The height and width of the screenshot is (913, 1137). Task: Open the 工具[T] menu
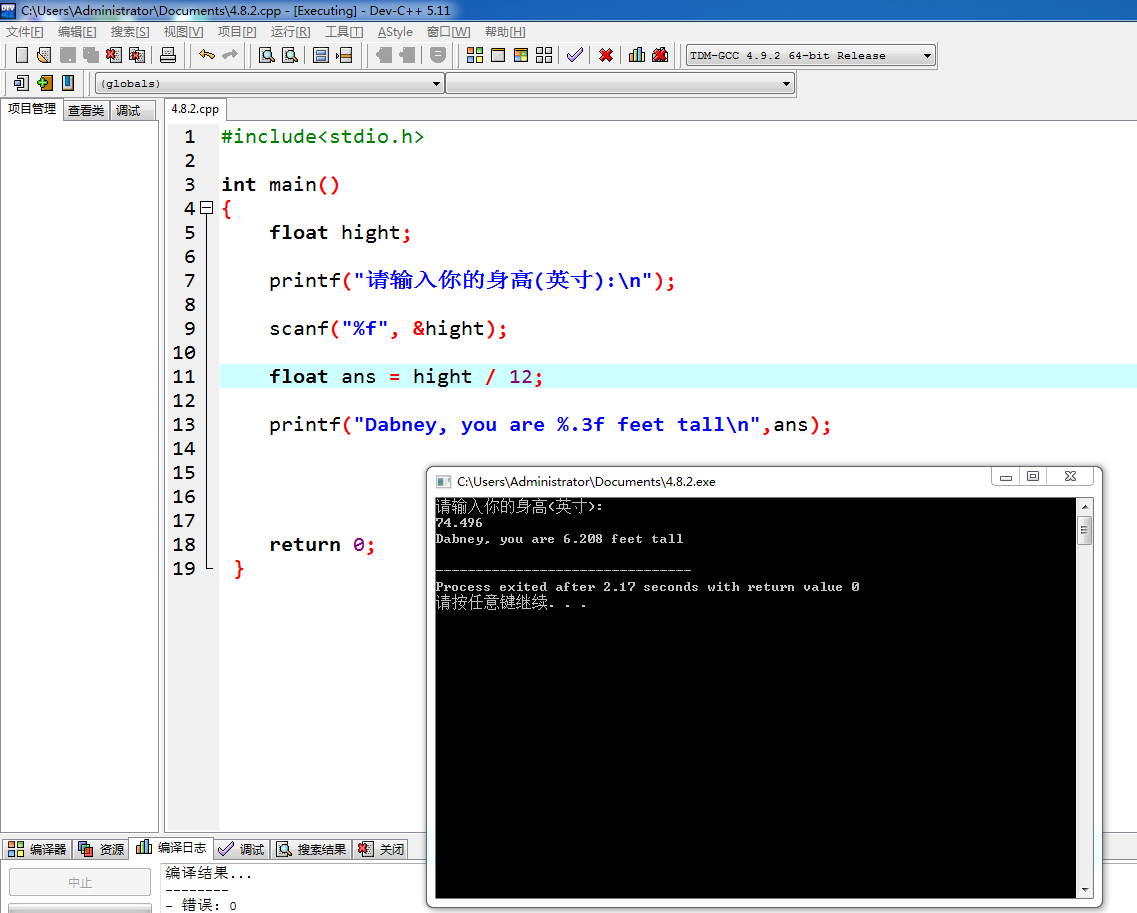[344, 32]
